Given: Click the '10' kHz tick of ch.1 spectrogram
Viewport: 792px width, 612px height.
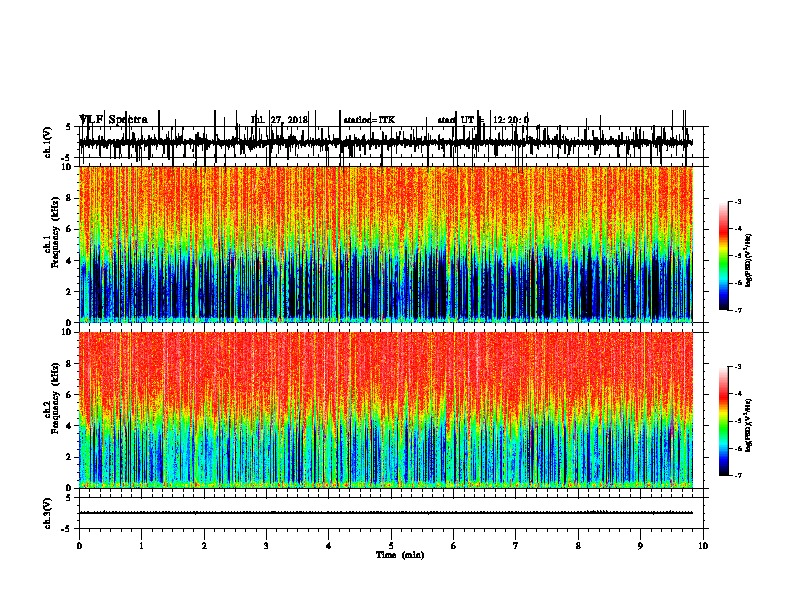Looking at the screenshot, I should 67,168.
